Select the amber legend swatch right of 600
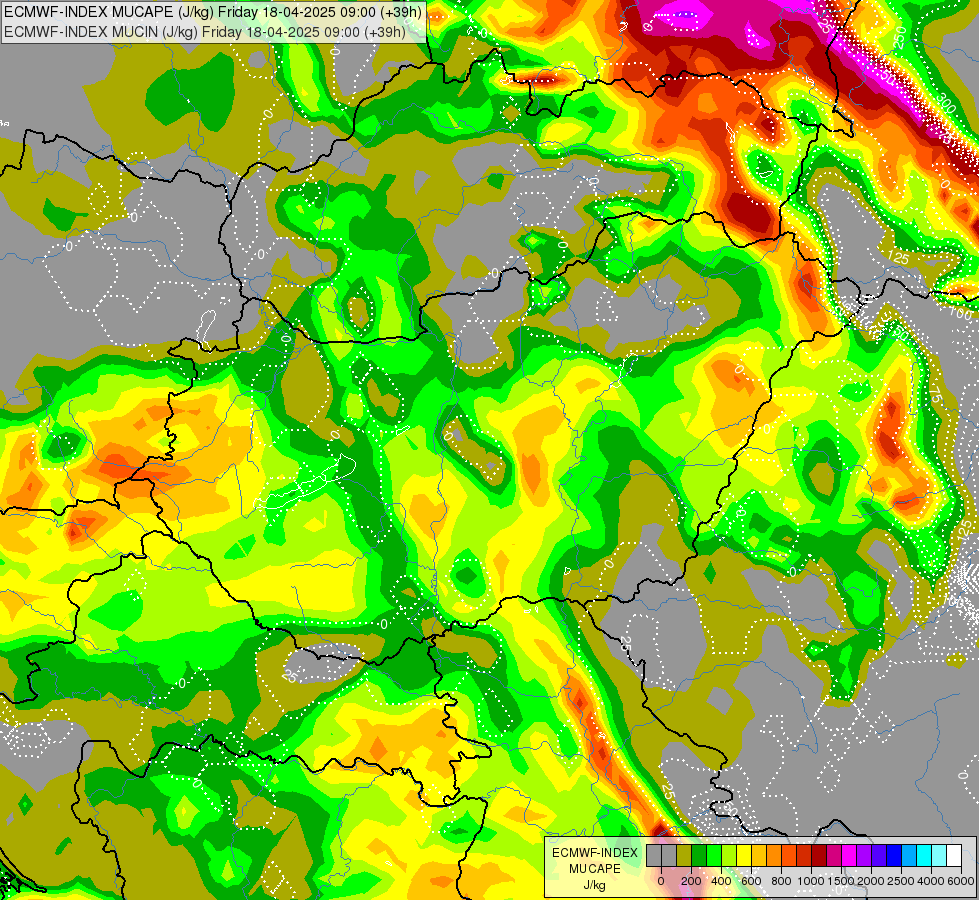 [759, 856]
